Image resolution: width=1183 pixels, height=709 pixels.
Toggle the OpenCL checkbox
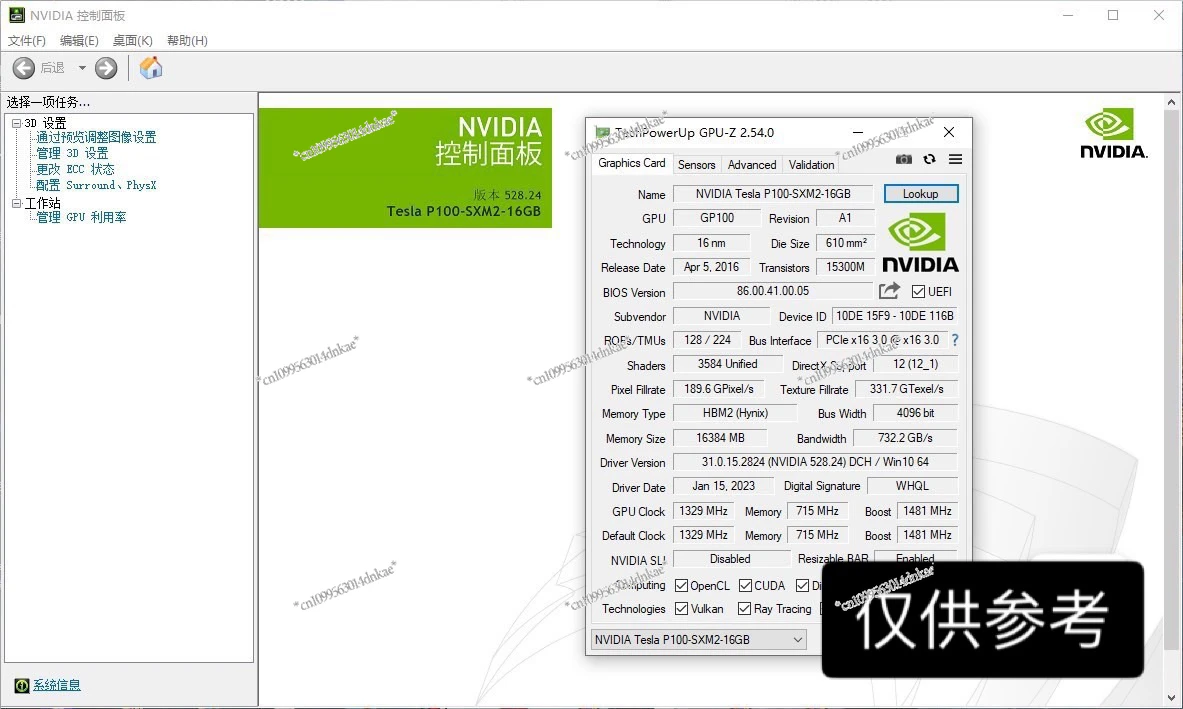(x=681, y=585)
